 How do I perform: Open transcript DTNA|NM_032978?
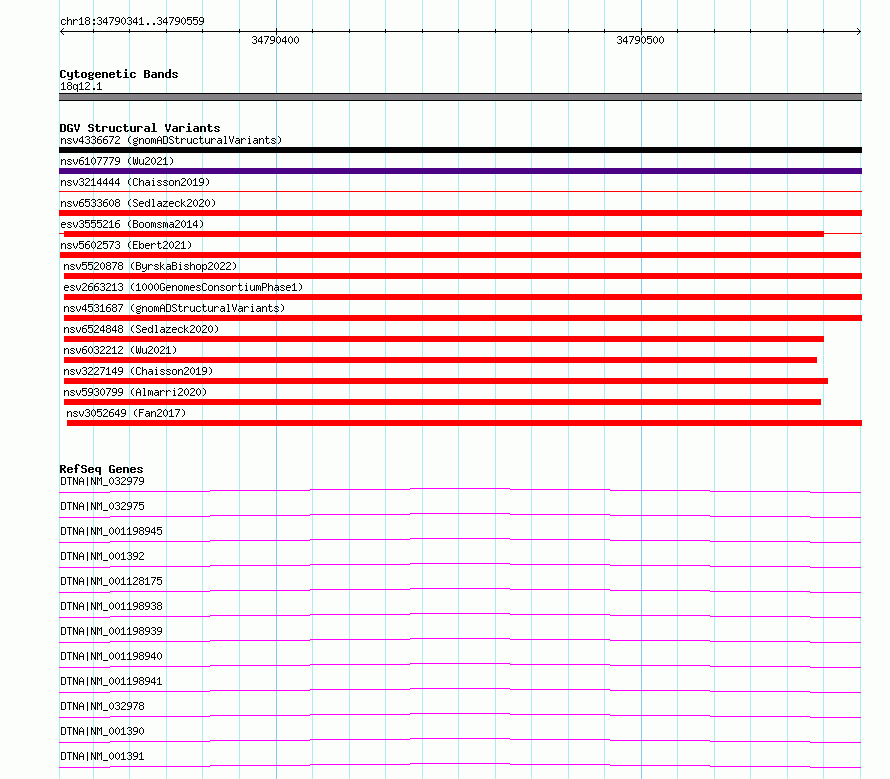102,706
